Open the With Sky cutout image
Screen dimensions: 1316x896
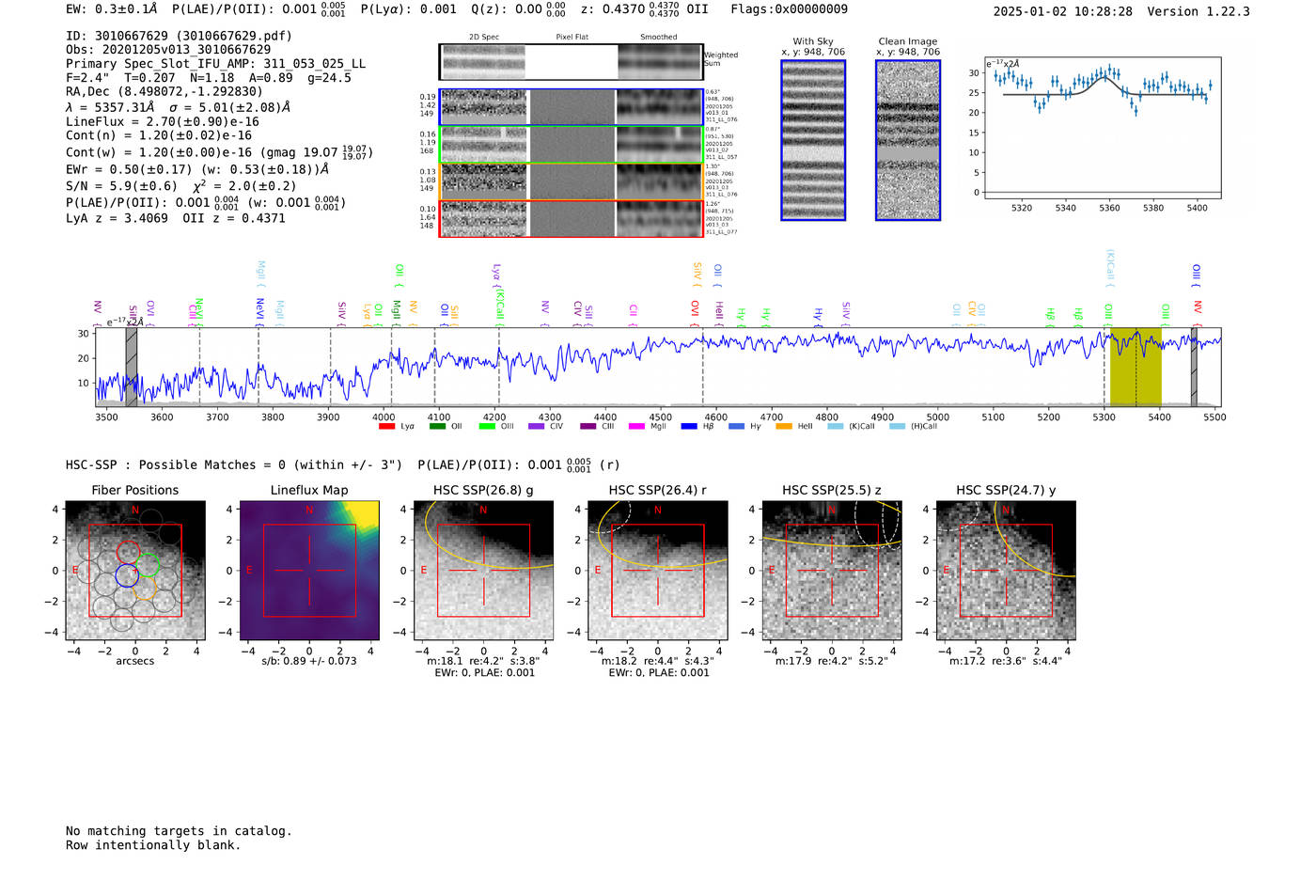point(813,140)
